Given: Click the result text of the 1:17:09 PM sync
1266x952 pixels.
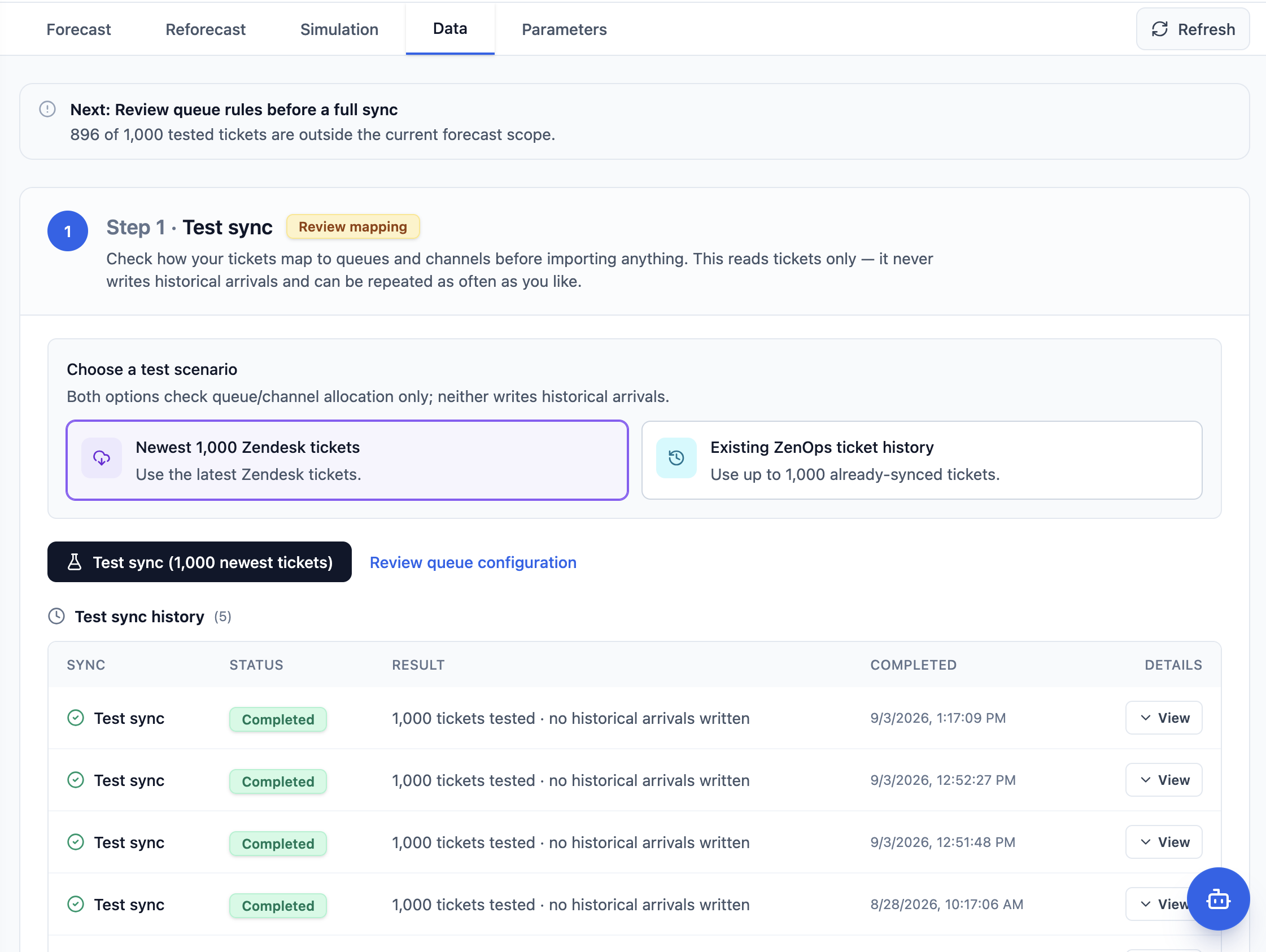Looking at the screenshot, I should coord(571,718).
